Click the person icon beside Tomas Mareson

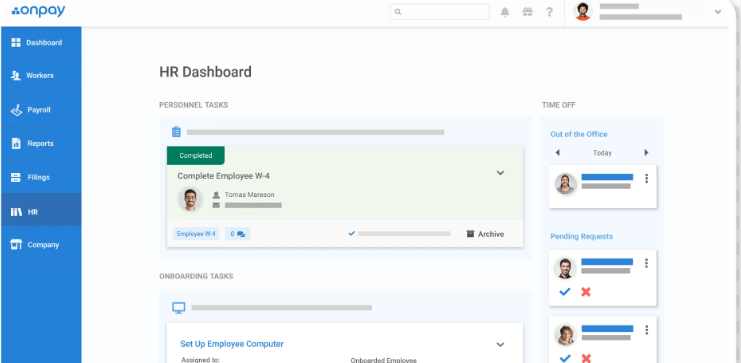click(x=216, y=195)
